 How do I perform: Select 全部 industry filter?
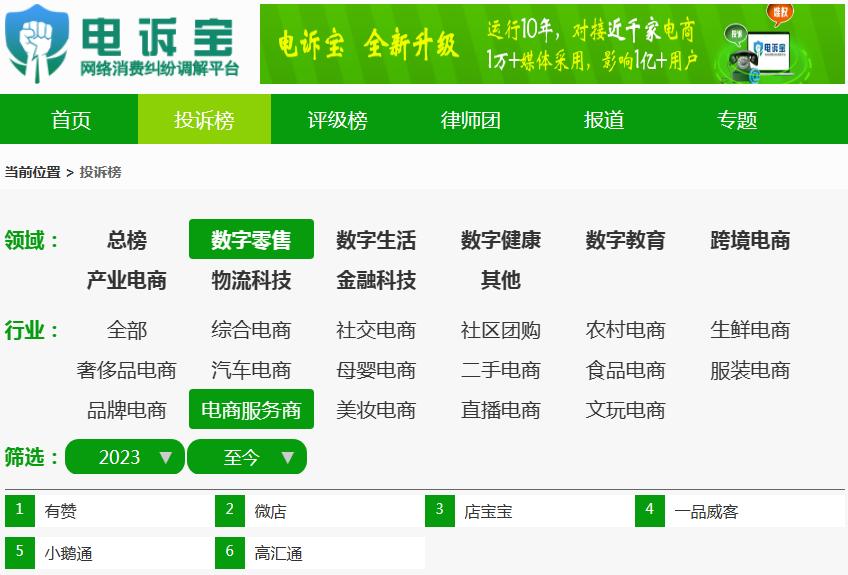point(127,330)
